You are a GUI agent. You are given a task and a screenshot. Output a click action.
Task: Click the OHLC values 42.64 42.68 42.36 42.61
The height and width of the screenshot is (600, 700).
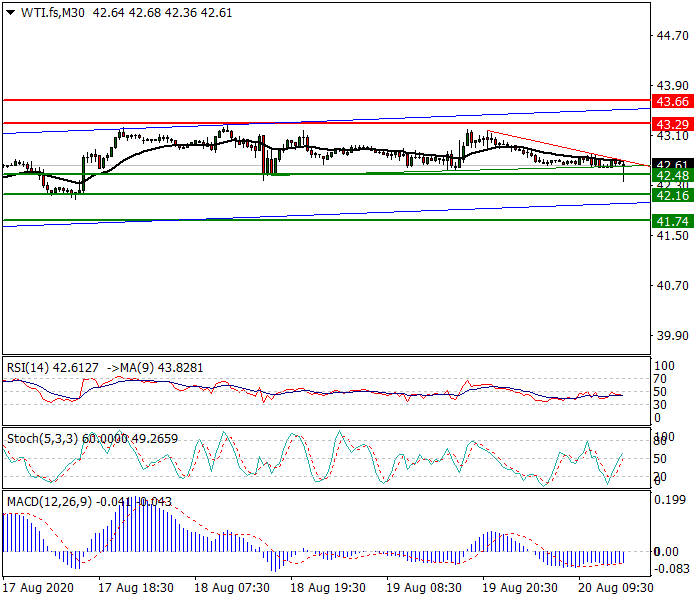click(x=162, y=12)
